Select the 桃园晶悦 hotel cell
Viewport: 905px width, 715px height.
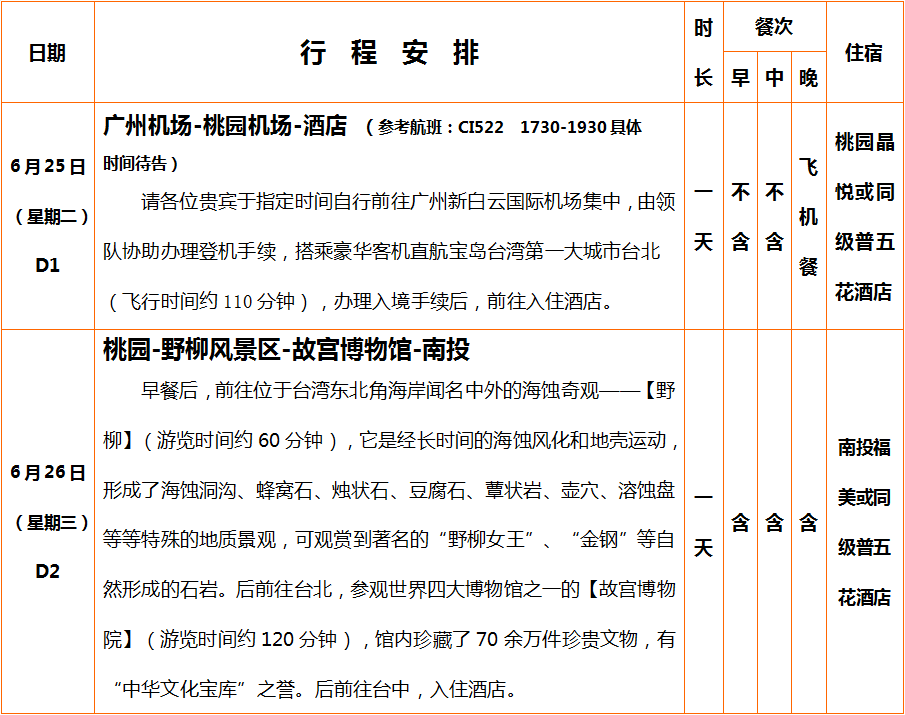864,216
